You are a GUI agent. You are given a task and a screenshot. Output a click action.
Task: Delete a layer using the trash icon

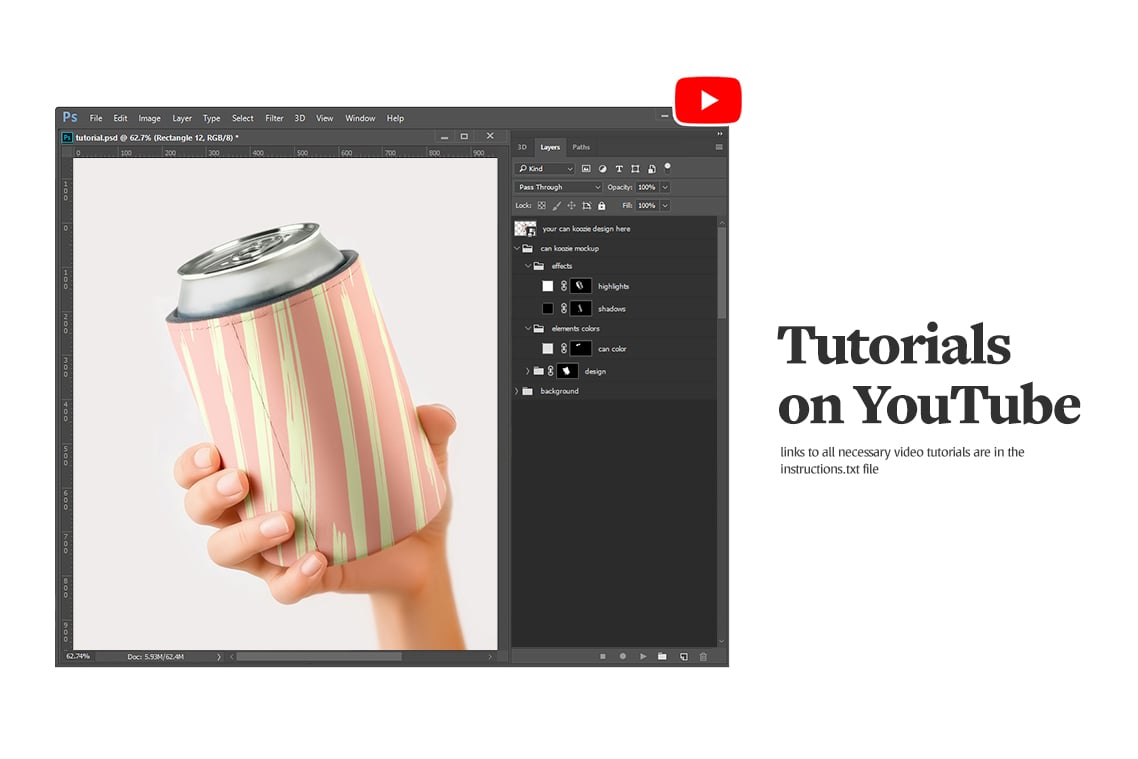tap(703, 657)
